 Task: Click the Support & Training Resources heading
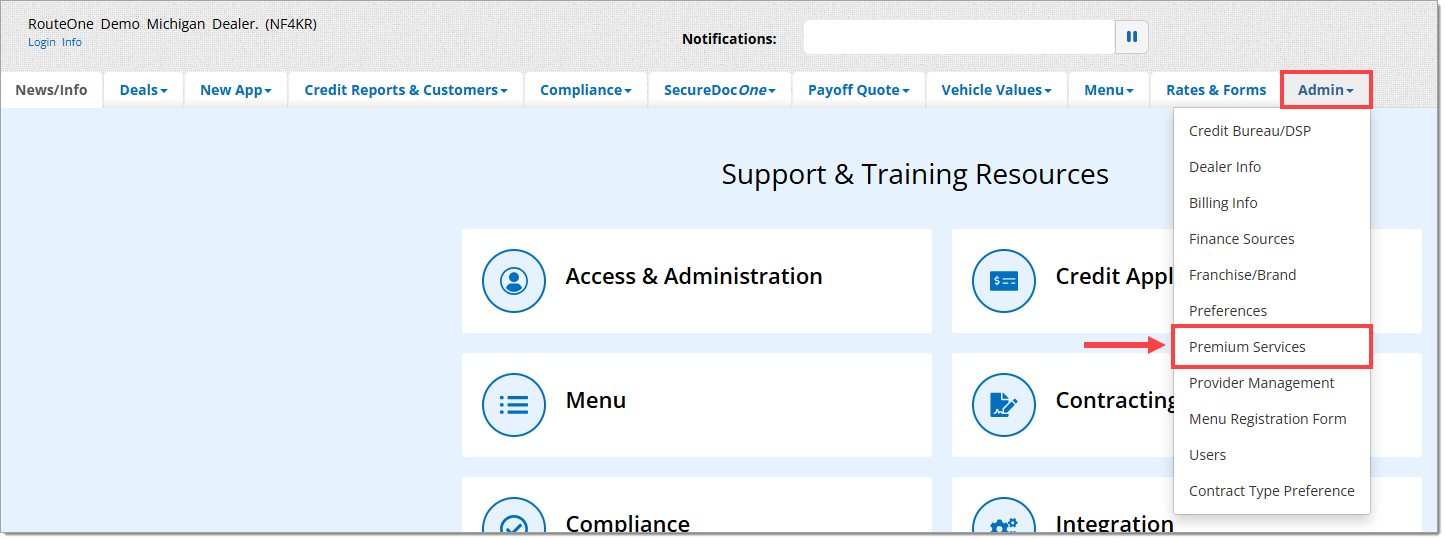click(915, 175)
